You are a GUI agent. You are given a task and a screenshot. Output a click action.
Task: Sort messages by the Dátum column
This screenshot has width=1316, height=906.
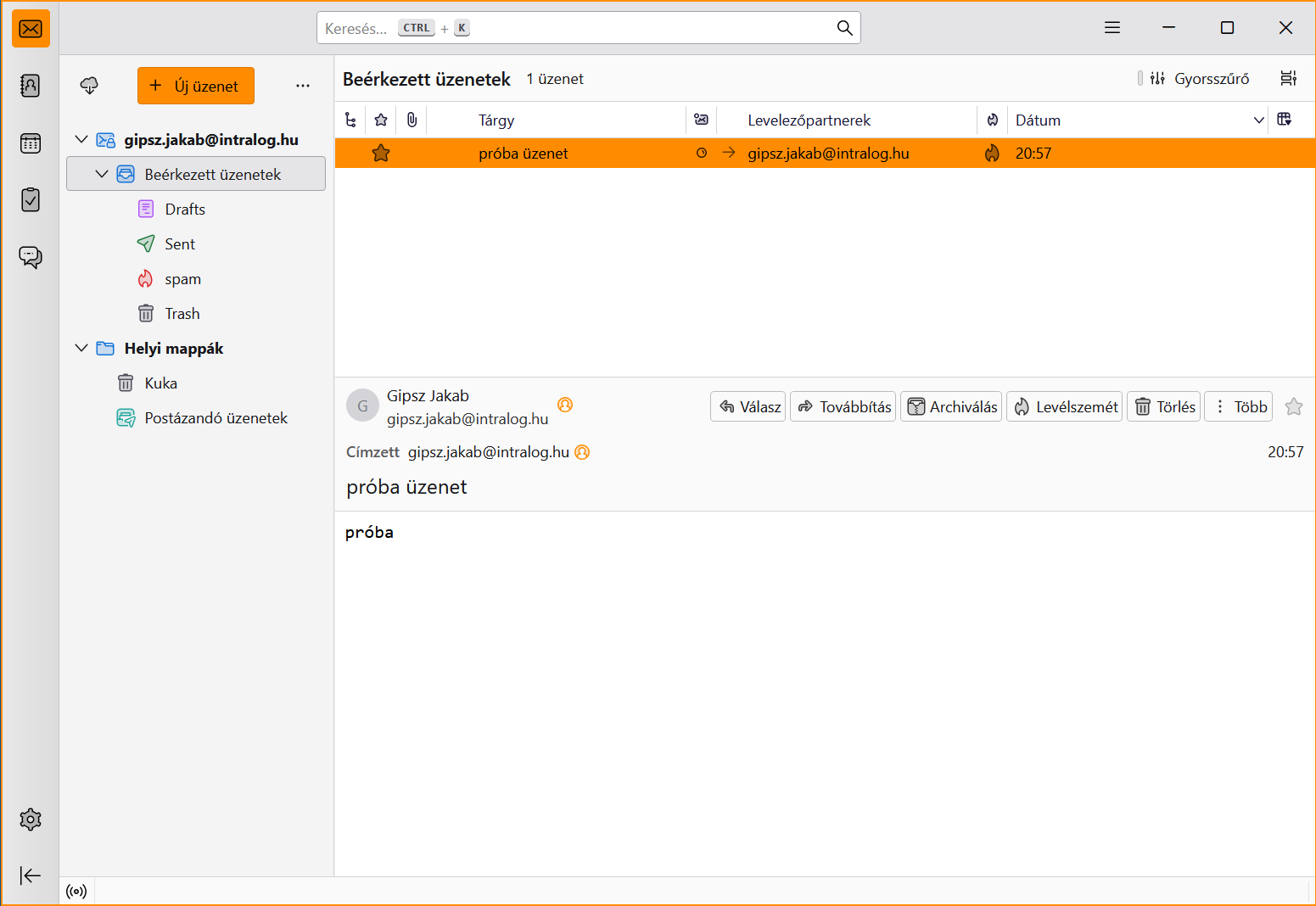1120,120
